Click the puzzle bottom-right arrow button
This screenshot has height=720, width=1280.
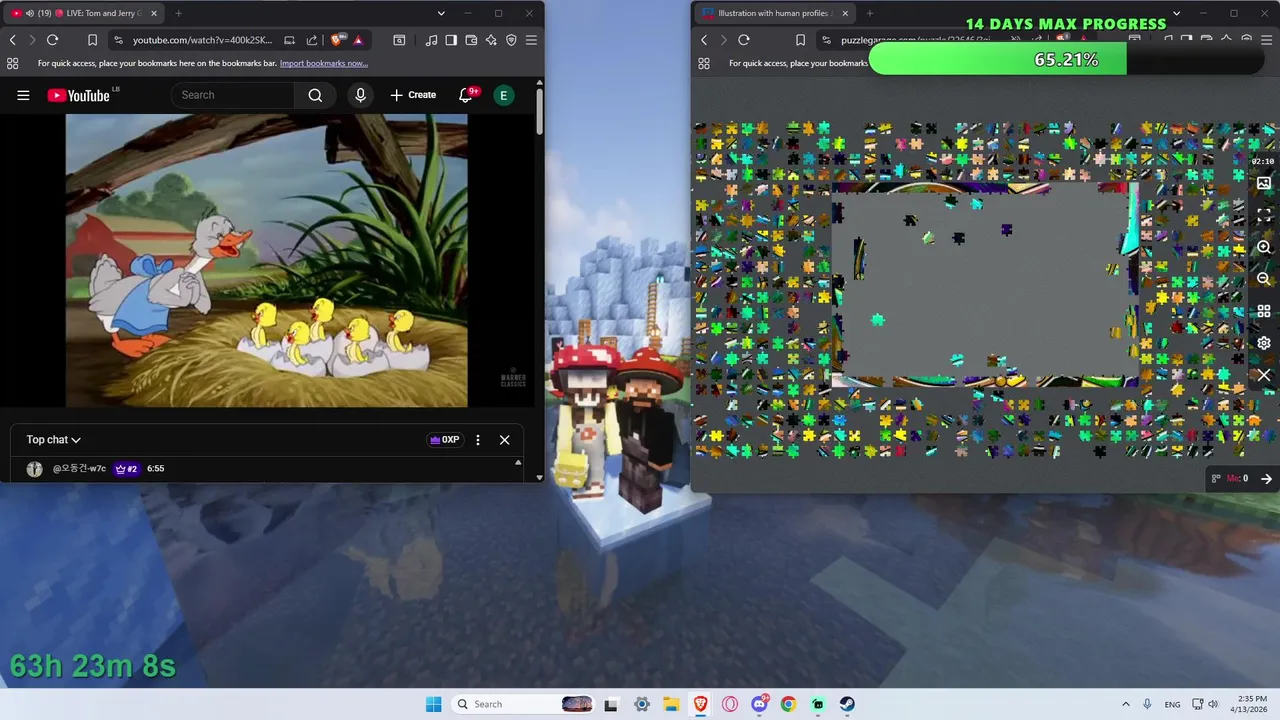[1266, 479]
